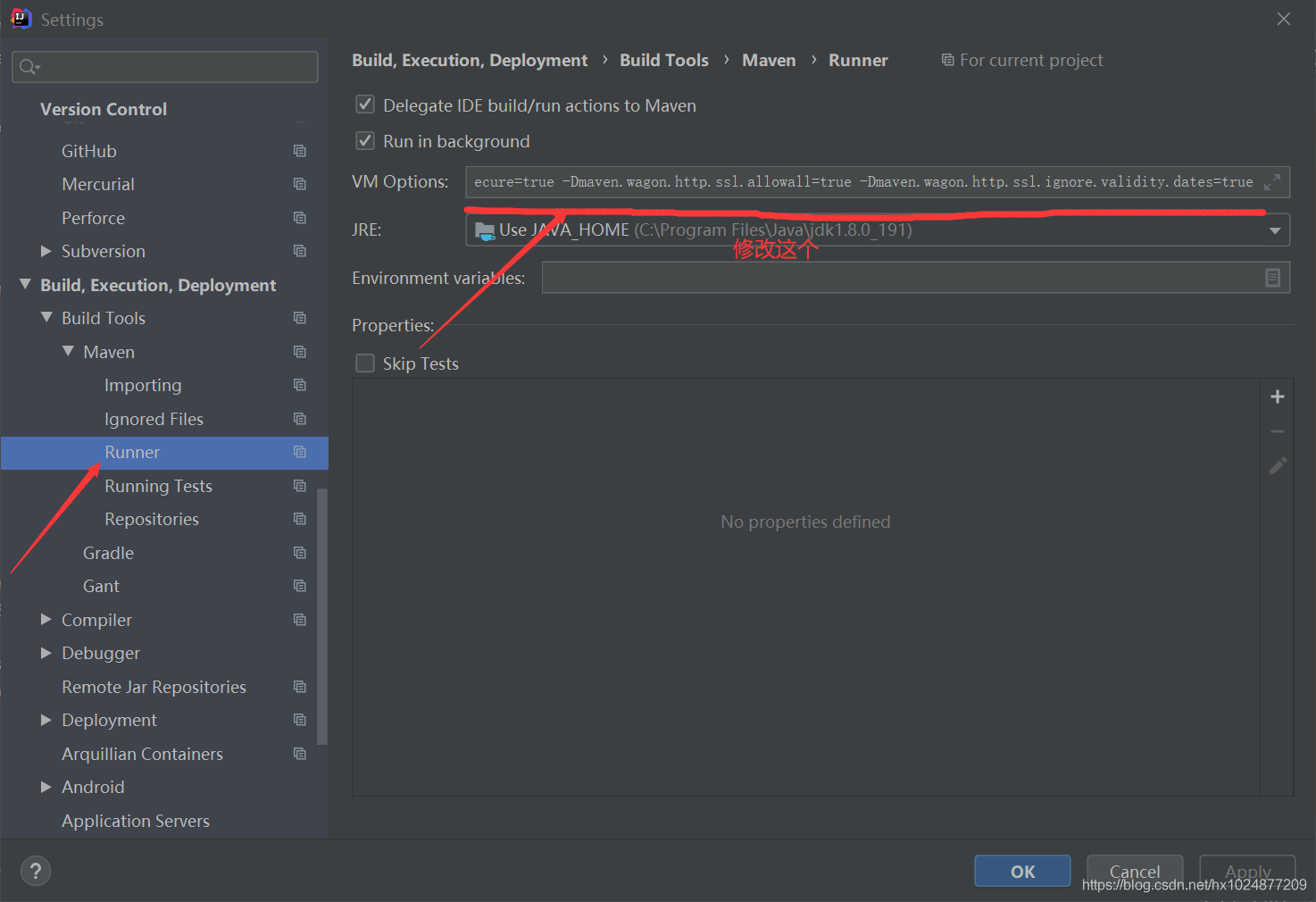
Task: Expand the Subversion node
Action: 46,251
